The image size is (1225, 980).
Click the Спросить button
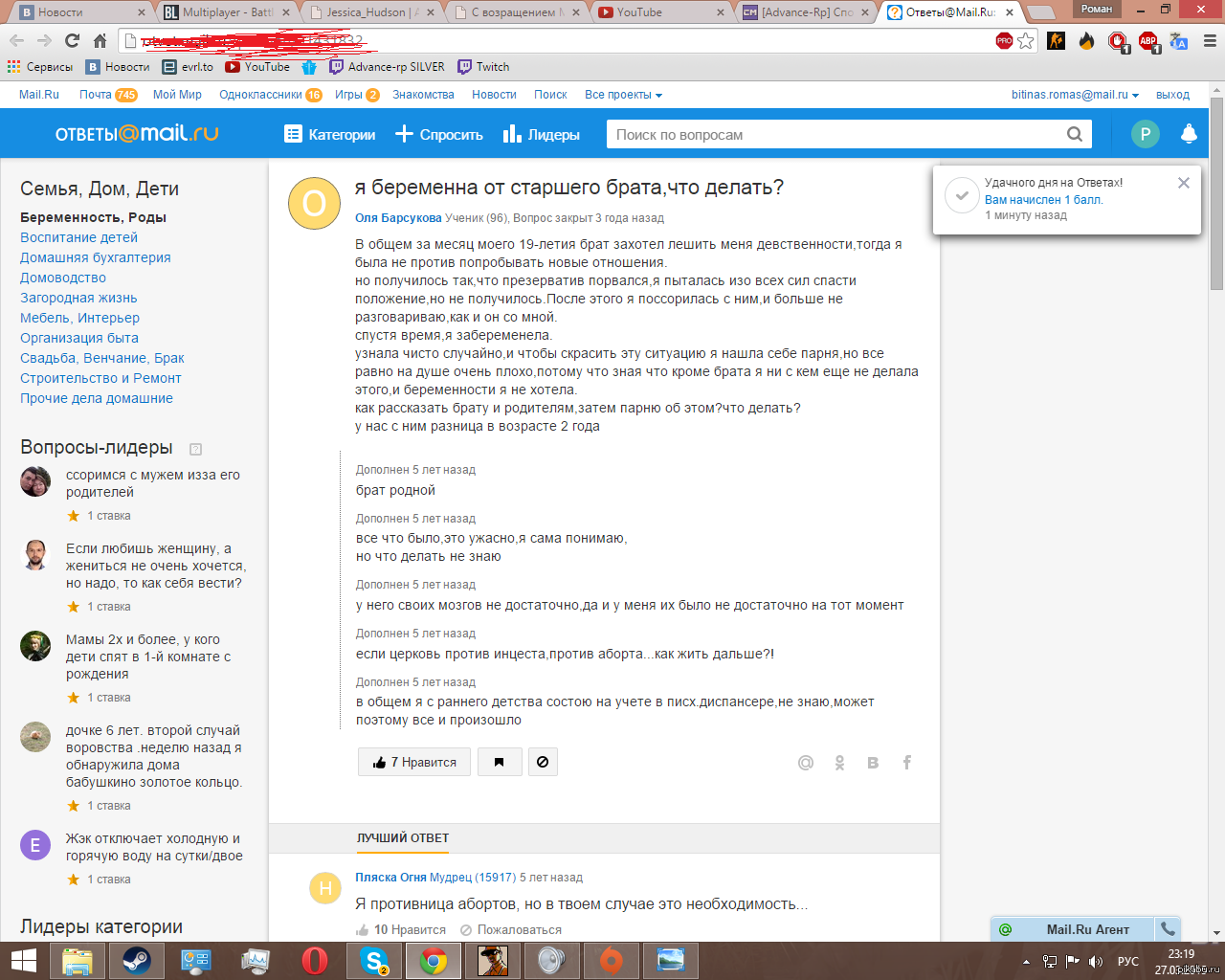pos(439,135)
